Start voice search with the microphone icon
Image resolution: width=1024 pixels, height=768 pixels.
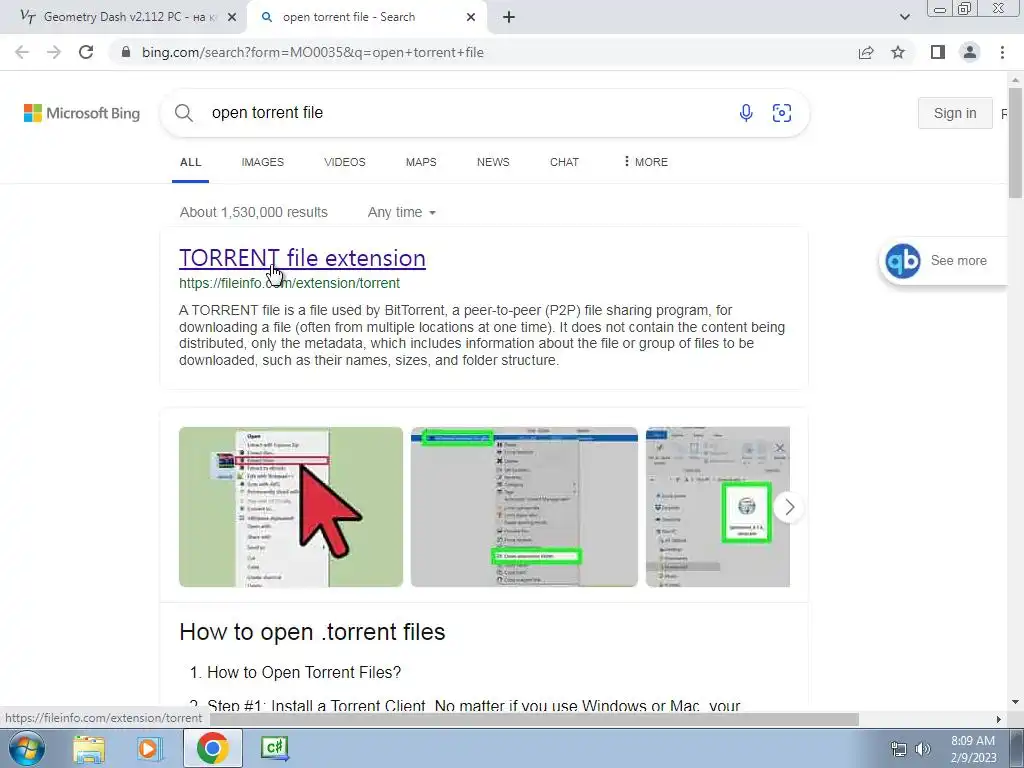tap(746, 113)
